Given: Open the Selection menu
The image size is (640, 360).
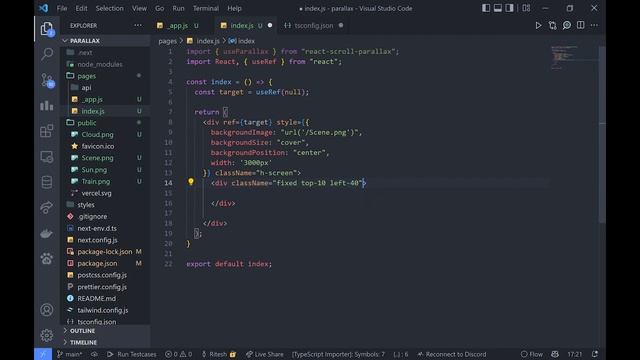Looking at the screenshot, I should (x=109, y=8).
